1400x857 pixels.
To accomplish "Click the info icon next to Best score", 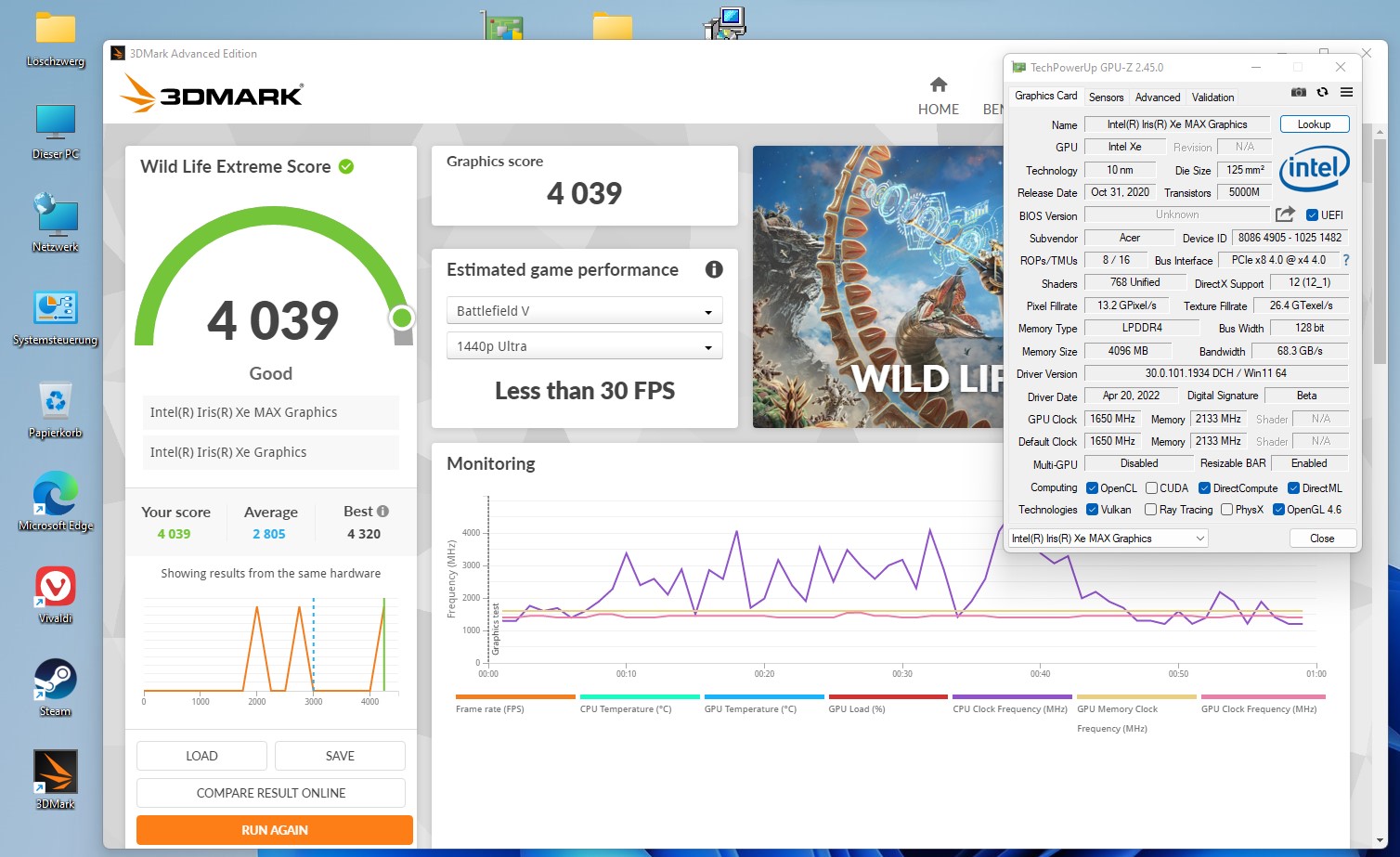I will 382,511.
